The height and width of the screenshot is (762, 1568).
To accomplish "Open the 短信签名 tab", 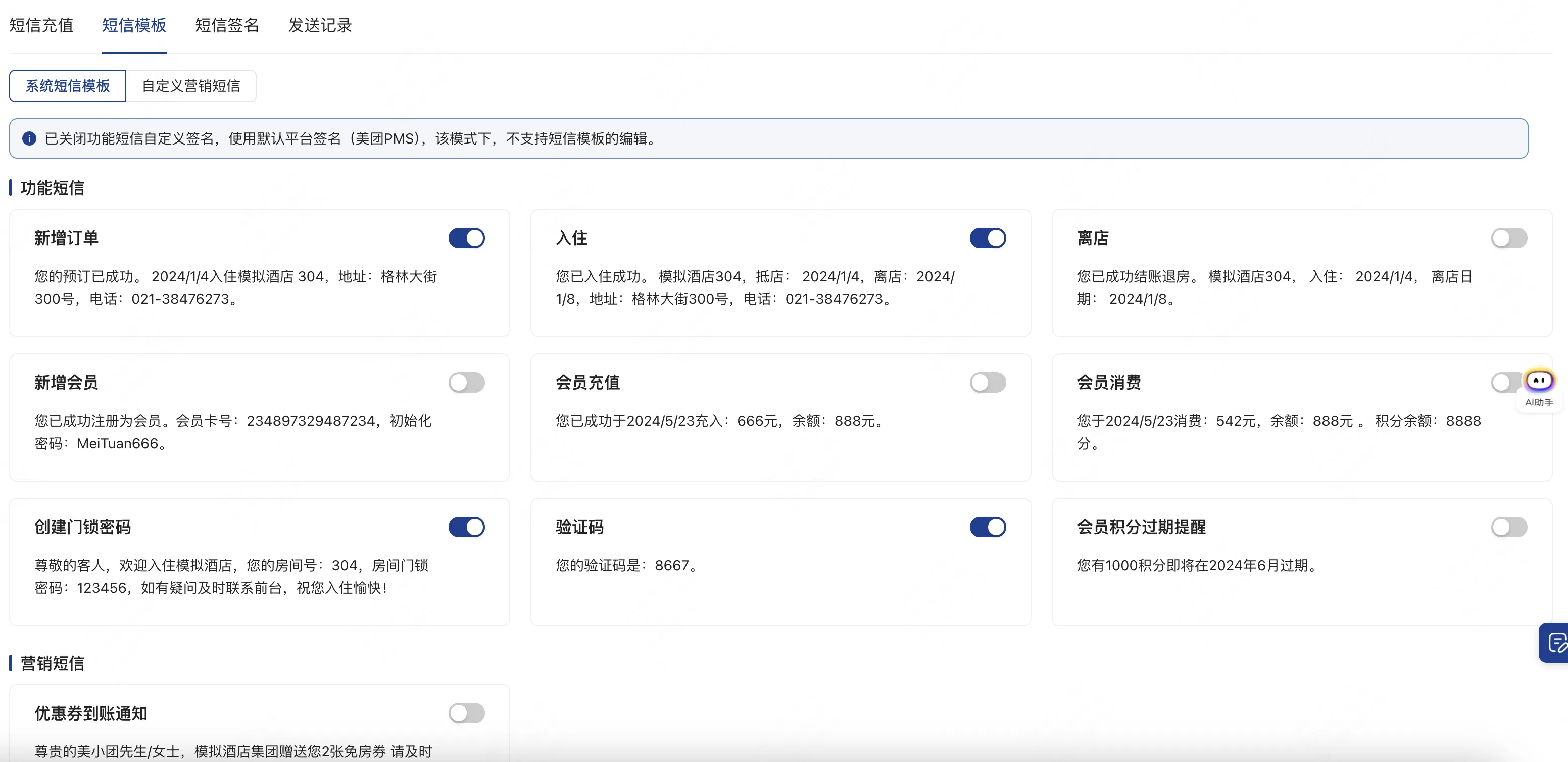I will click(227, 26).
